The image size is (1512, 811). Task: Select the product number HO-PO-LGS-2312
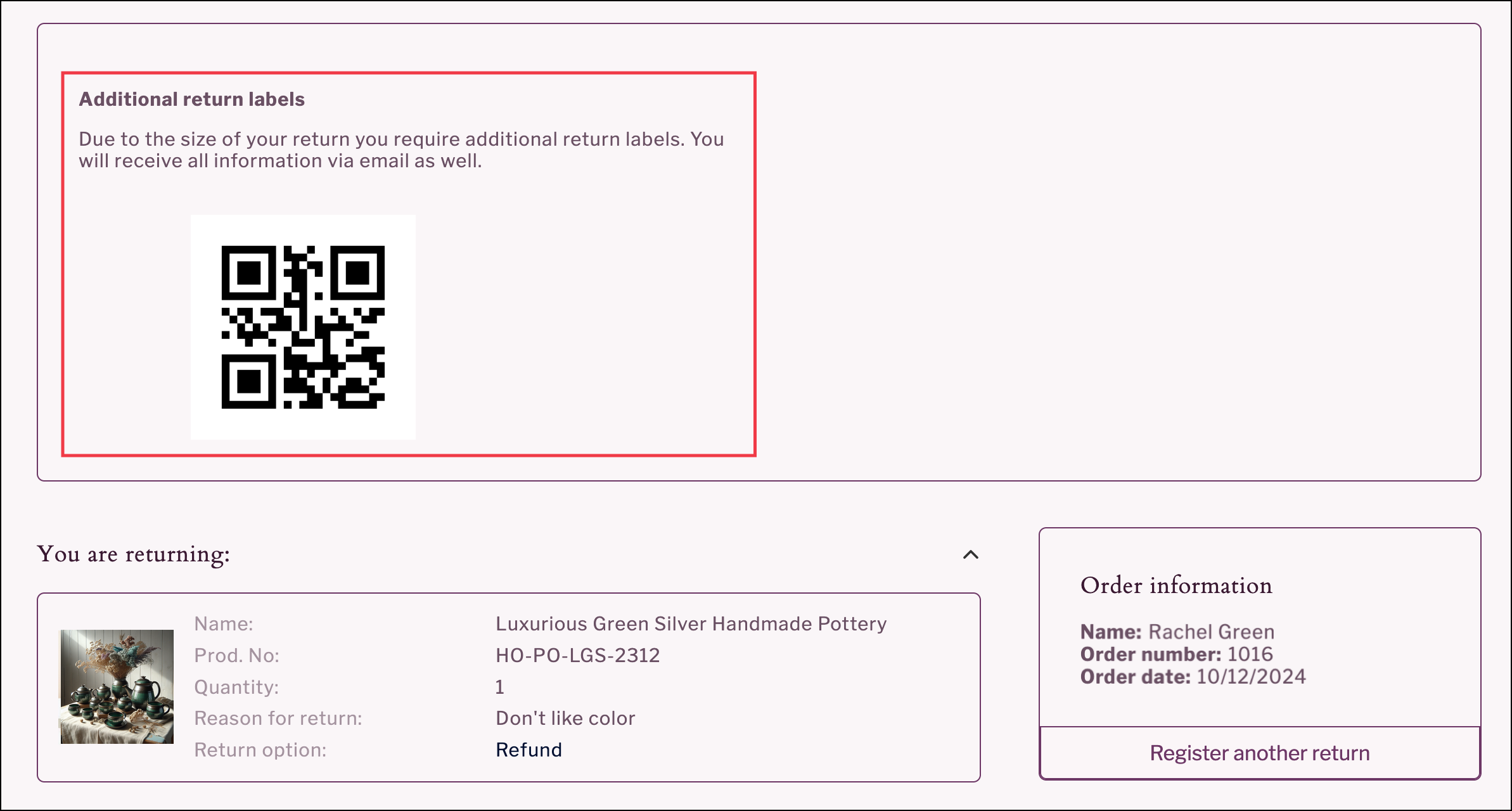(577, 655)
